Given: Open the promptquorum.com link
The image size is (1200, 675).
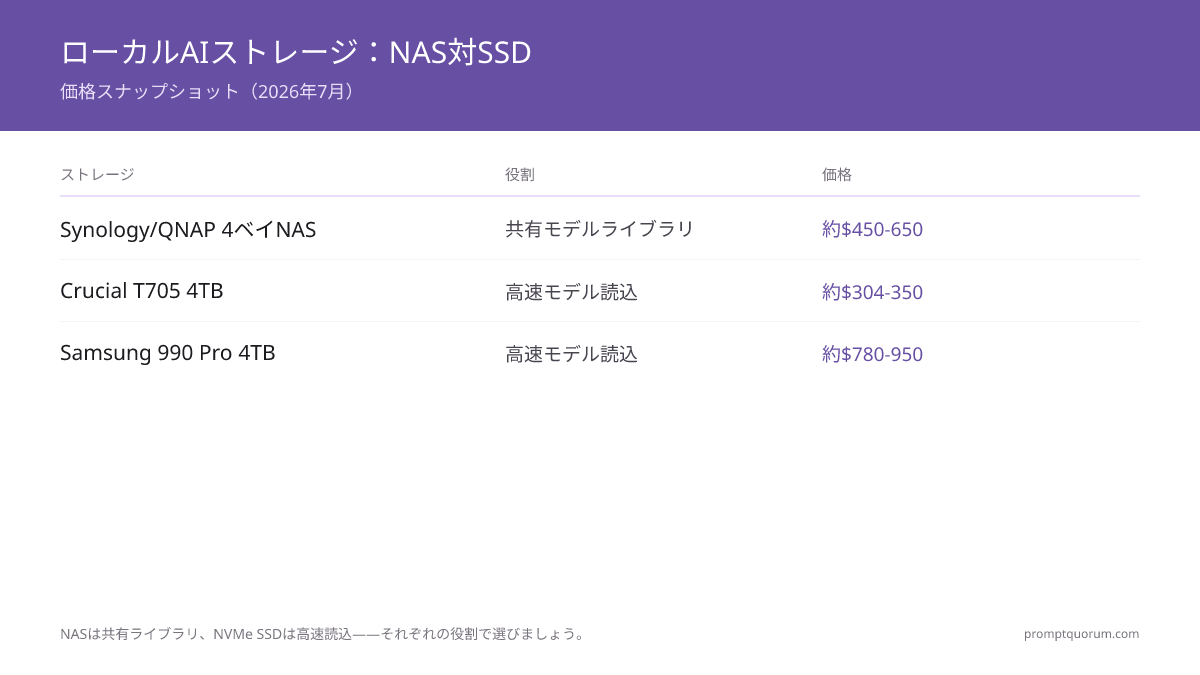Looking at the screenshot, I should pos(1082,634).
